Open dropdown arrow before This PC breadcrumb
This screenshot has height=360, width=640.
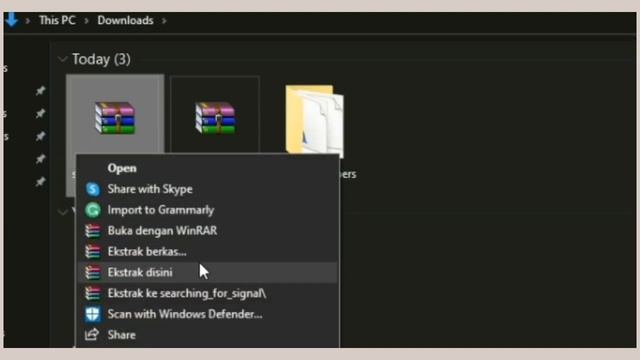pos(28,20)
